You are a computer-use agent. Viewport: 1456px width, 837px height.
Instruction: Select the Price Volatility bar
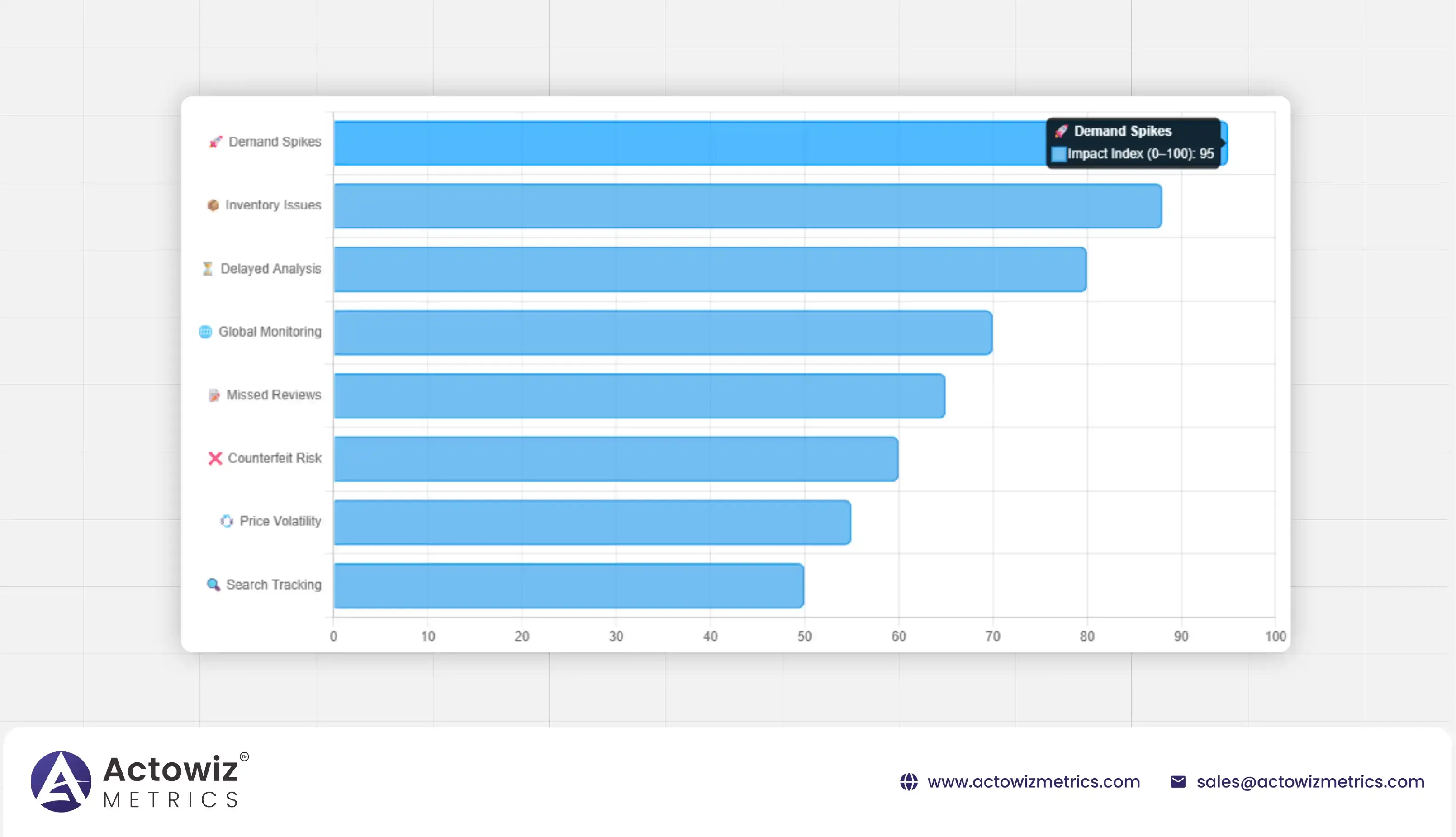point(592,523)
